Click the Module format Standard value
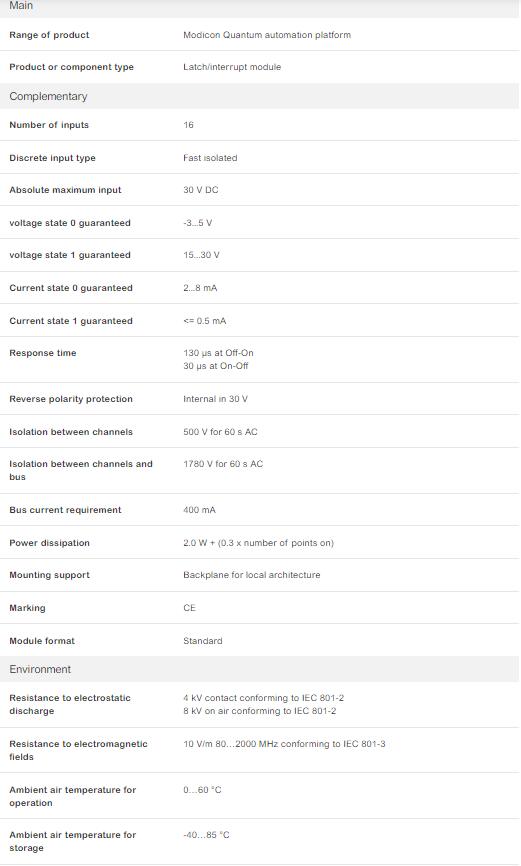This screenshot has width=521, height=866. point(203,641)
